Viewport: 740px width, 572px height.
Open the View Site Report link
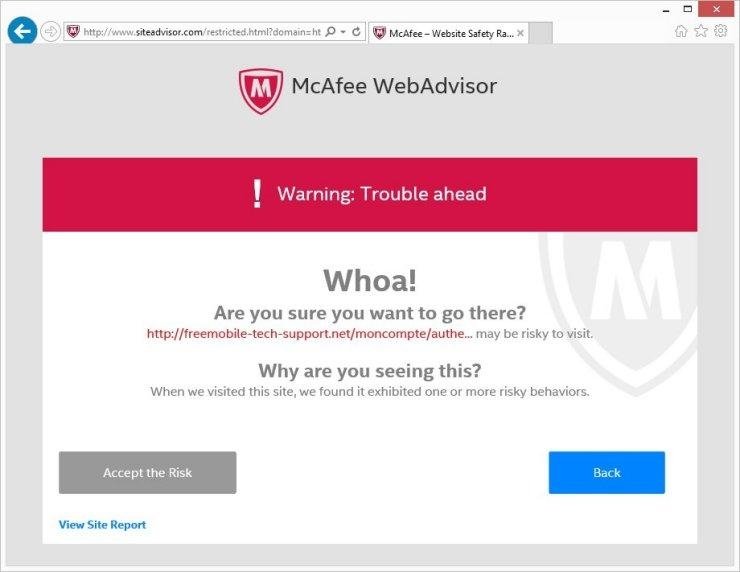[x=102, y=524]
